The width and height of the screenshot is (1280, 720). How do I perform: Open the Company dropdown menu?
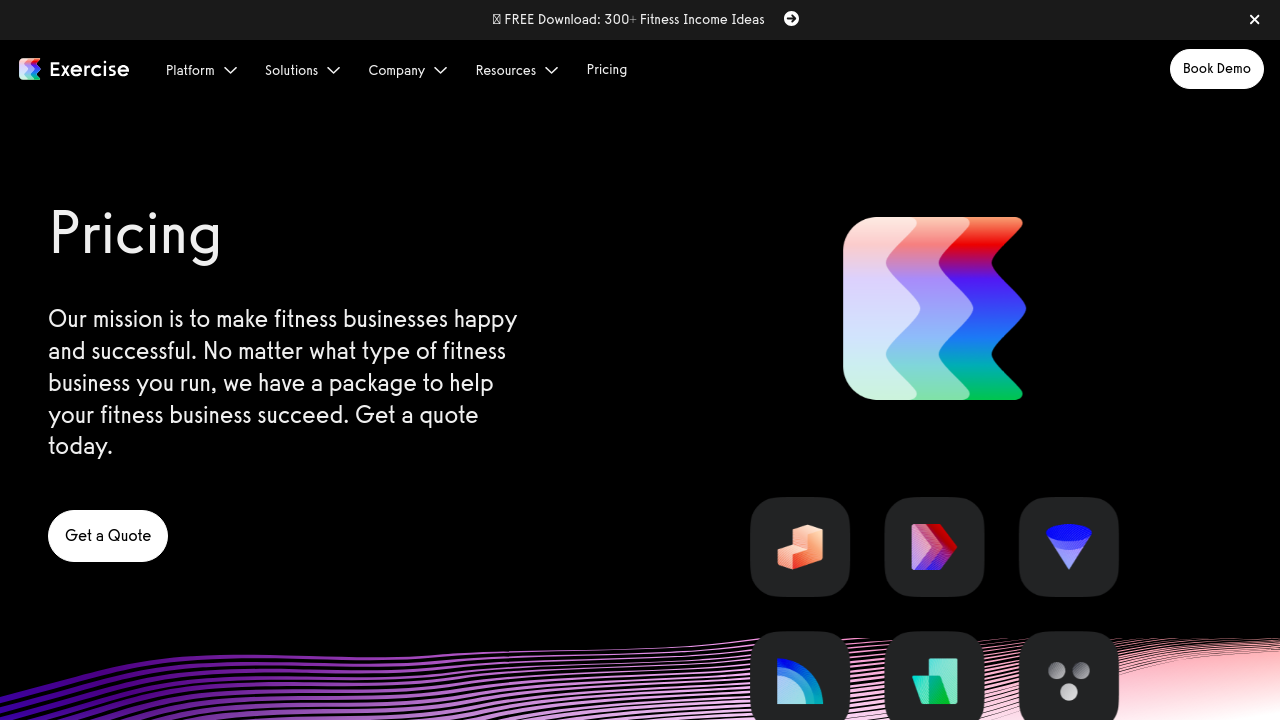[407, 70]
